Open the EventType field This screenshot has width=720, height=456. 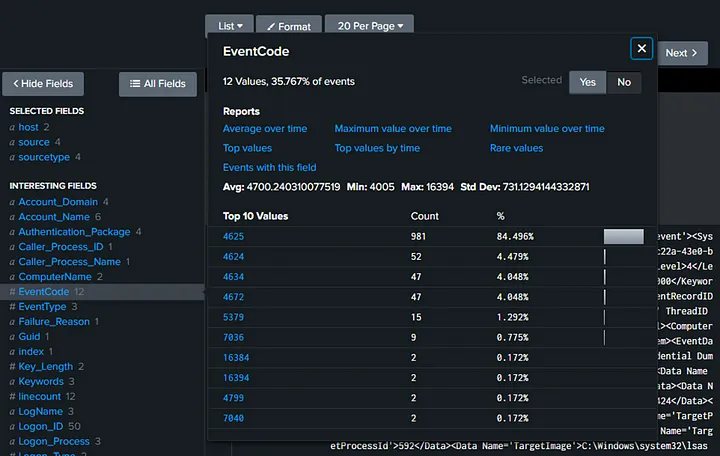pos(42,307)
